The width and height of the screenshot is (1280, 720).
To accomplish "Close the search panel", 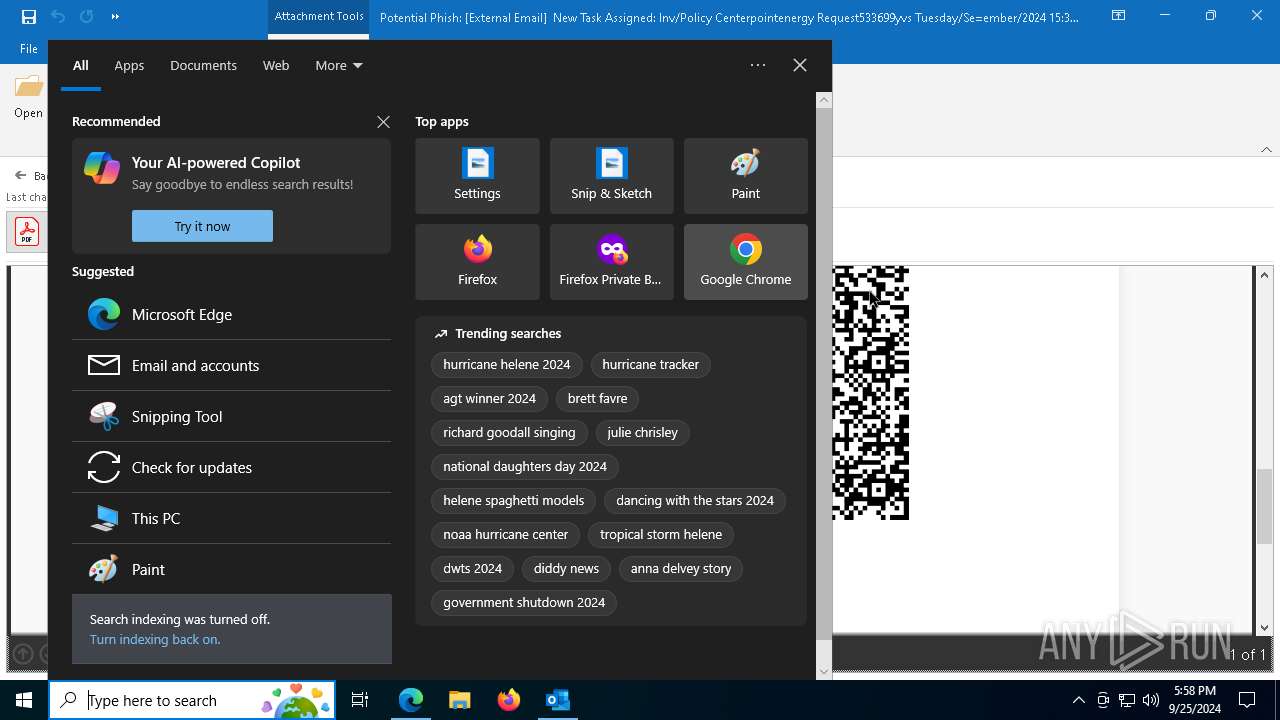I will (x=800, y=65).
